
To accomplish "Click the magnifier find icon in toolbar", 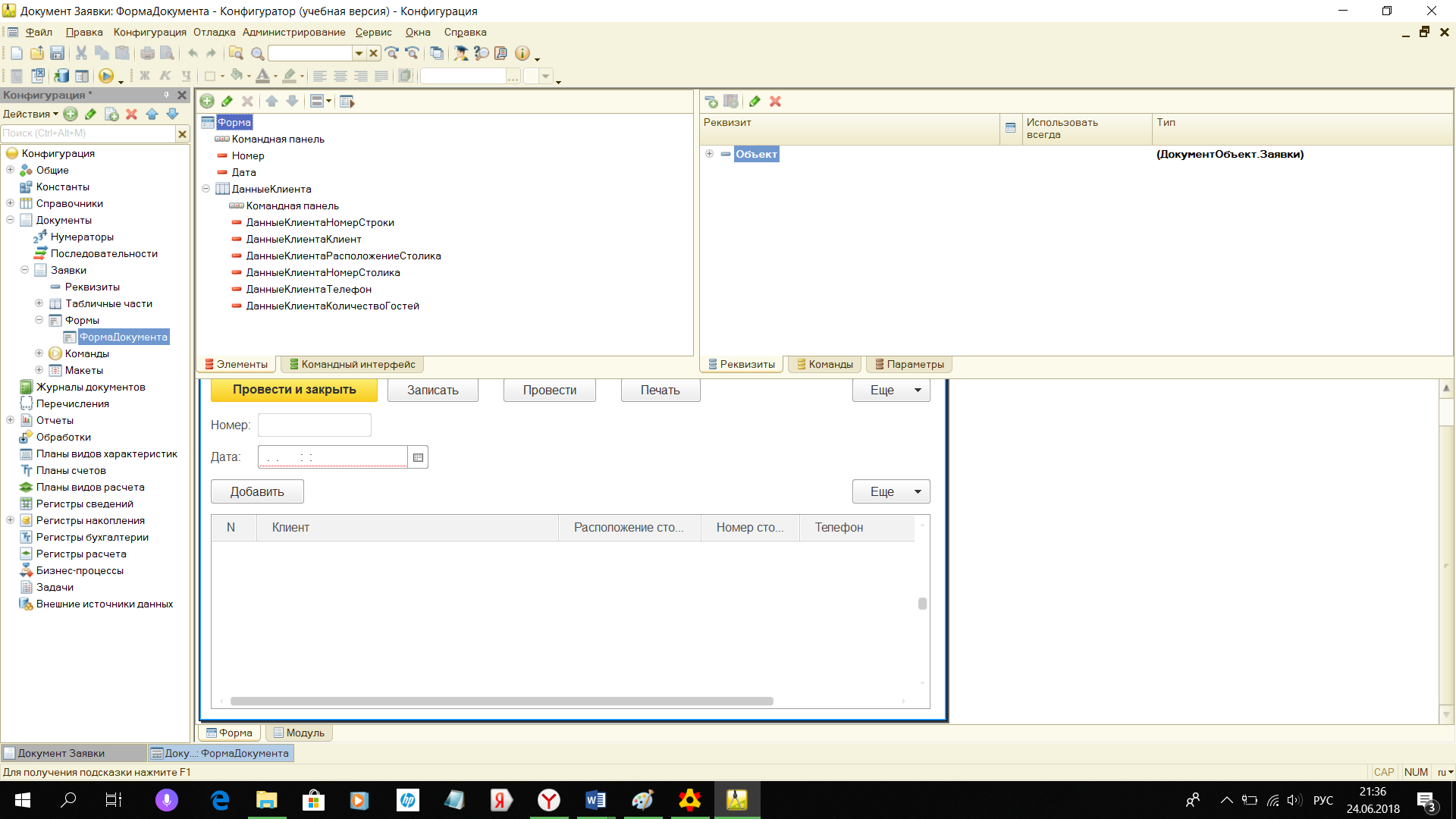I will (258, 53).
